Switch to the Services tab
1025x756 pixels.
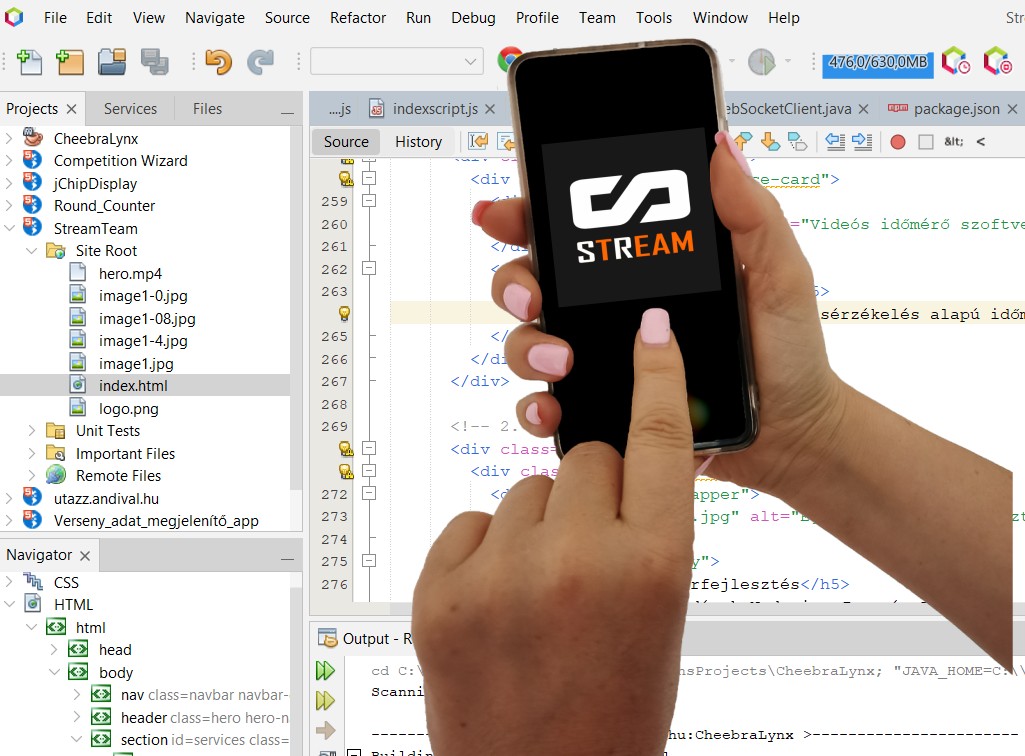click(130, 109)
